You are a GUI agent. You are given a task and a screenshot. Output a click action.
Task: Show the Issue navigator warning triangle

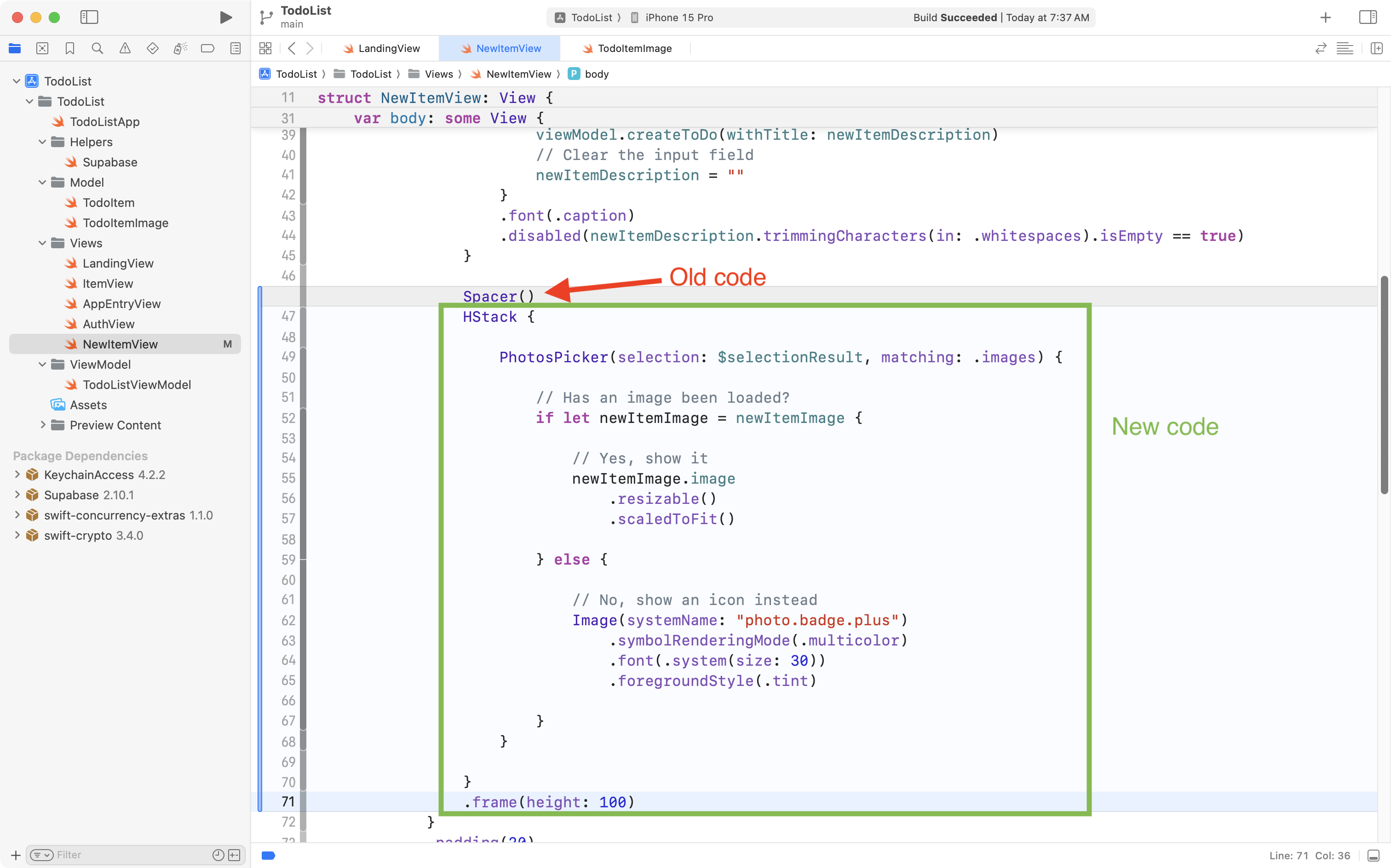125,48
